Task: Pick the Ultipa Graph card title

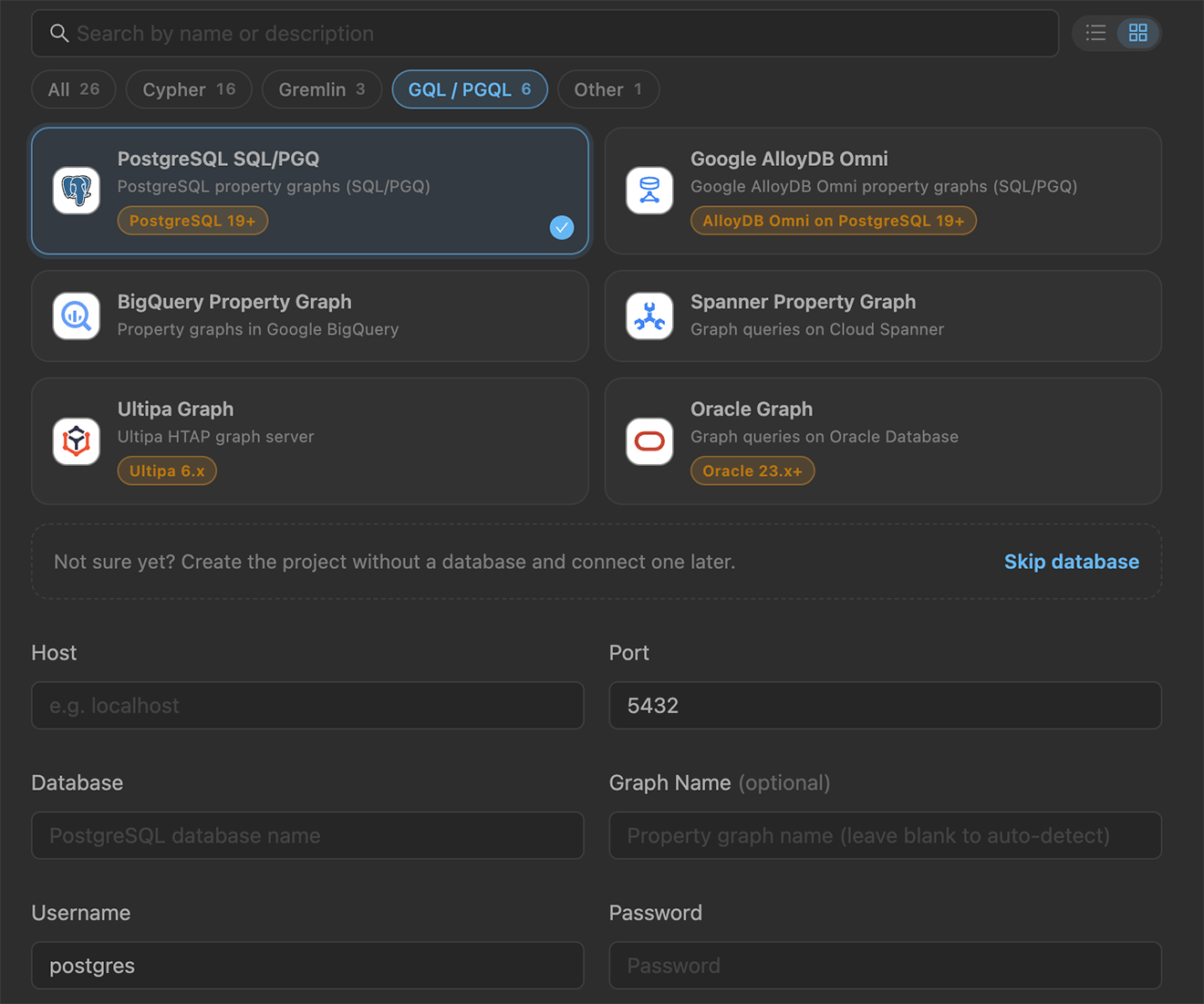Action: click(x=176, y=409)
